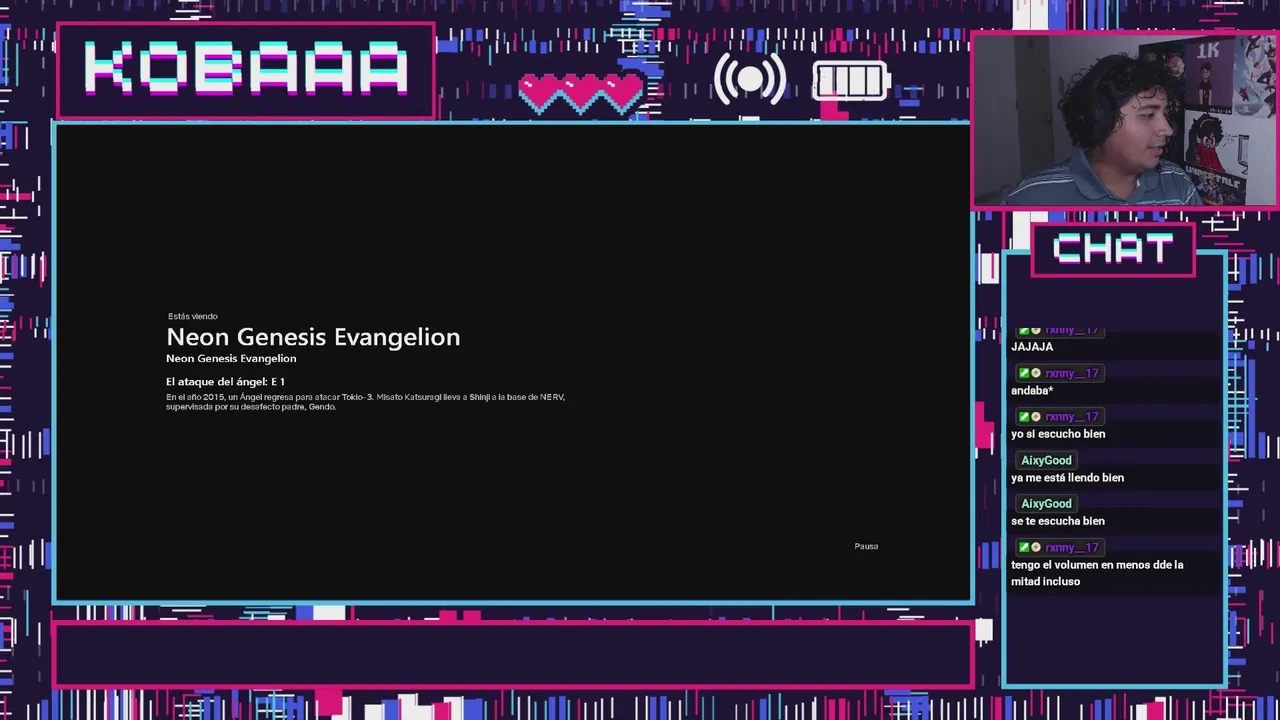Click the 'El ataque del ángel: E 1' episode title
The image size is (1280, 720).
[225, 382]
